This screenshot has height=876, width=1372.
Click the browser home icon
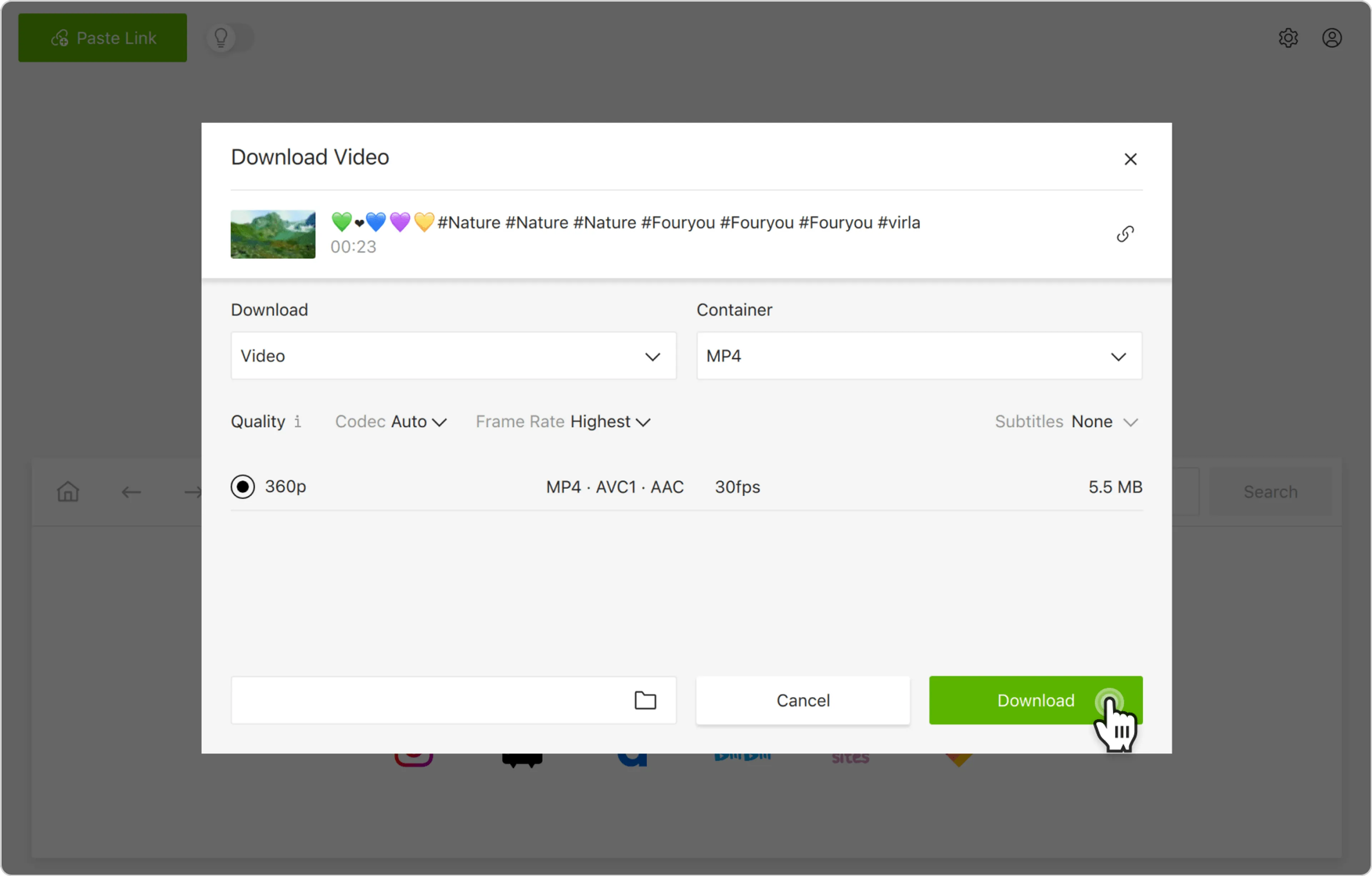click(68, 491)
